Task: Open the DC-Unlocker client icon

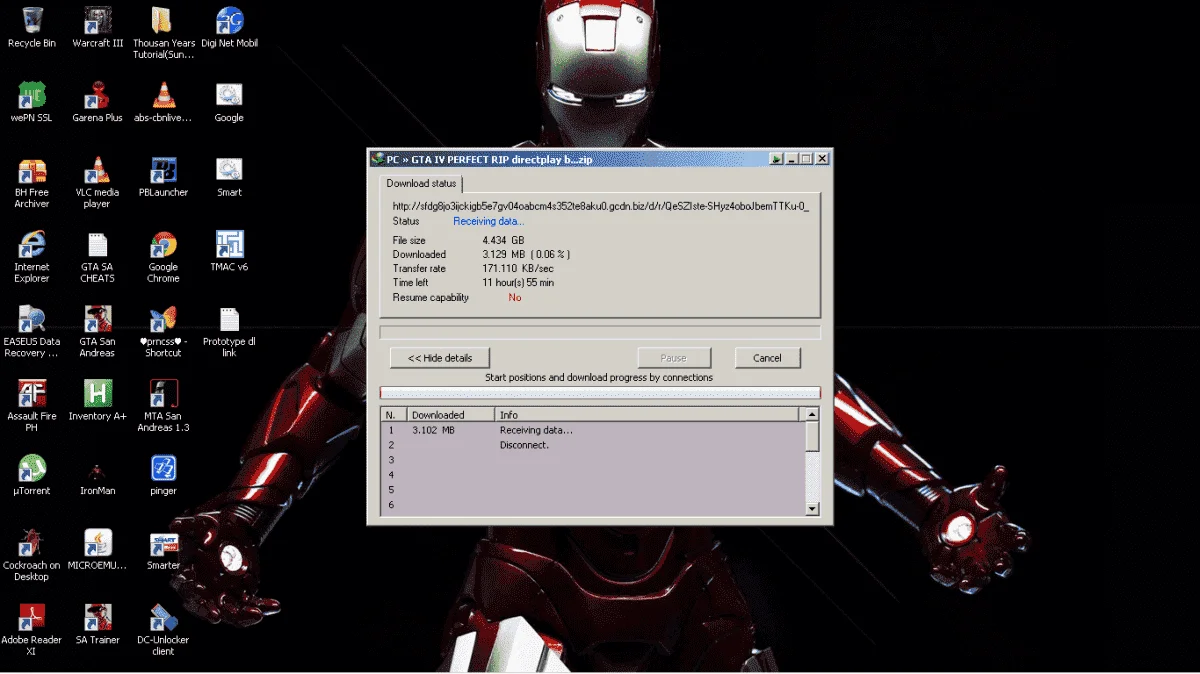Action: 163,629
